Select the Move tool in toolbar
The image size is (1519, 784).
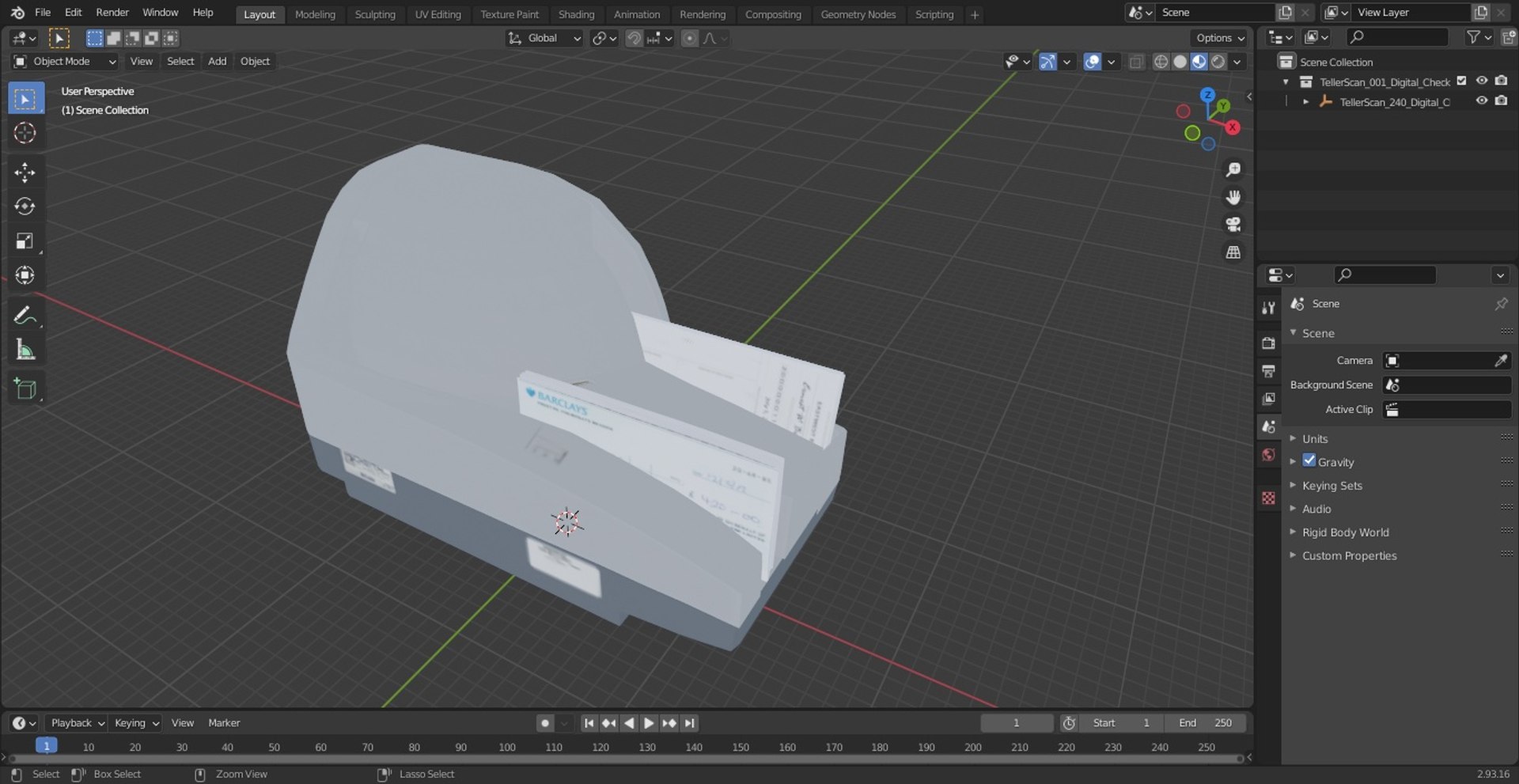(25, 172)
